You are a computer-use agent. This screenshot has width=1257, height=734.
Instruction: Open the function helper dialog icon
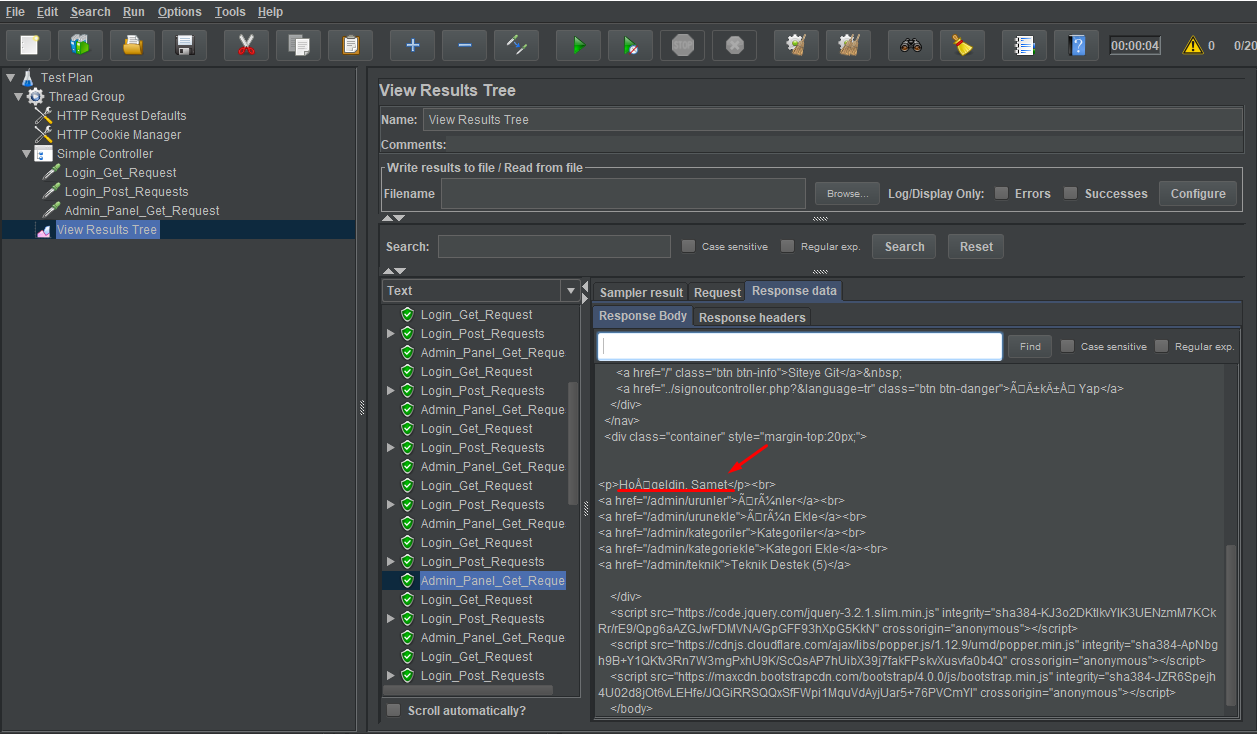[x=1024, y=45]
